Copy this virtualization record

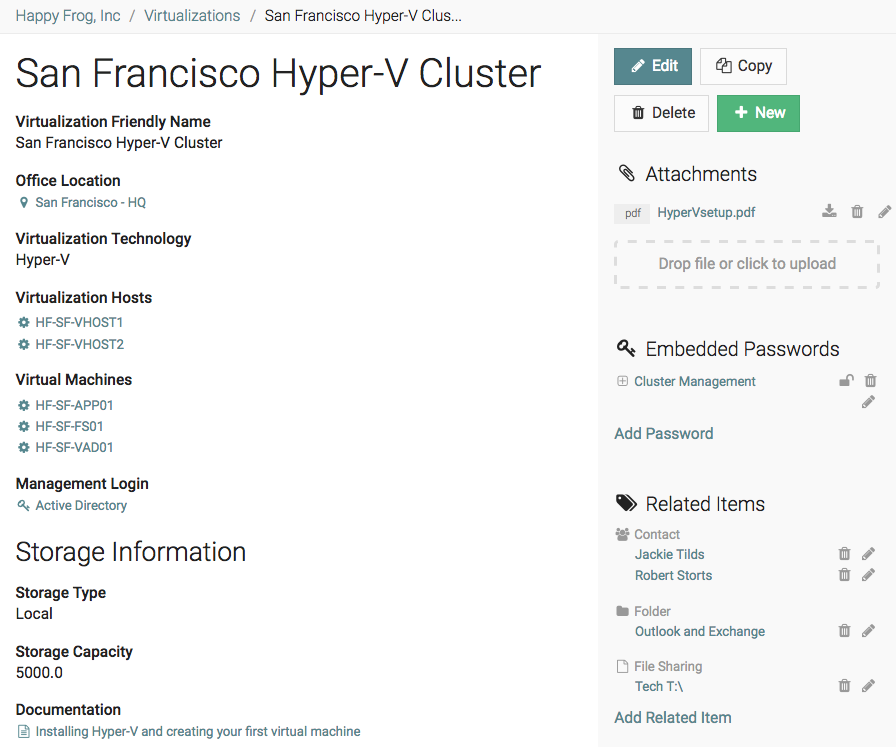[743, 66]
